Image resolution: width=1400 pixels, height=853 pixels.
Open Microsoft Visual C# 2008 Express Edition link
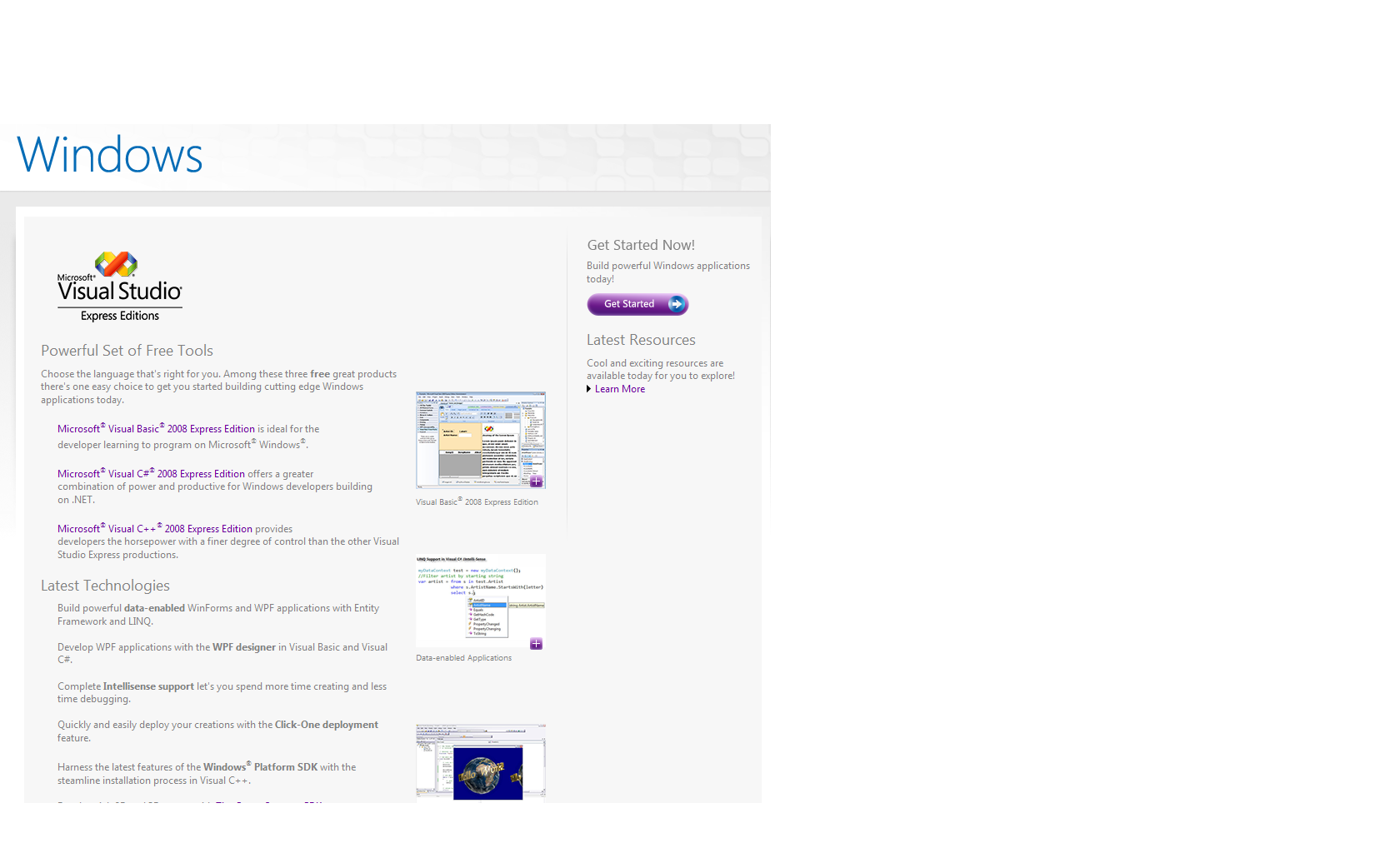coord(151,474)
